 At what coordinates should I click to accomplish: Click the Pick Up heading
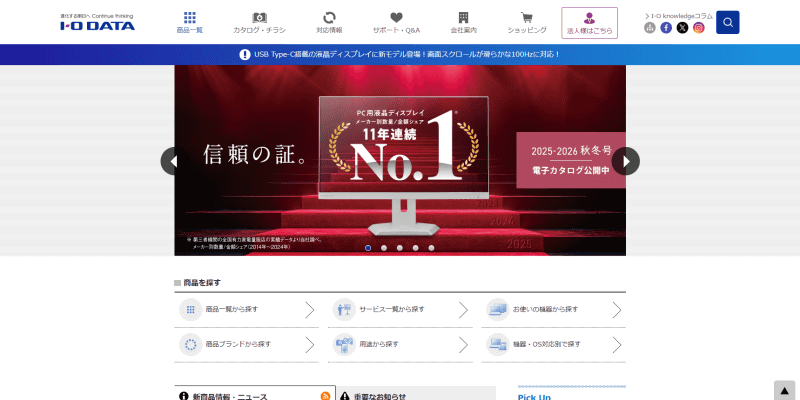(534, 396)
